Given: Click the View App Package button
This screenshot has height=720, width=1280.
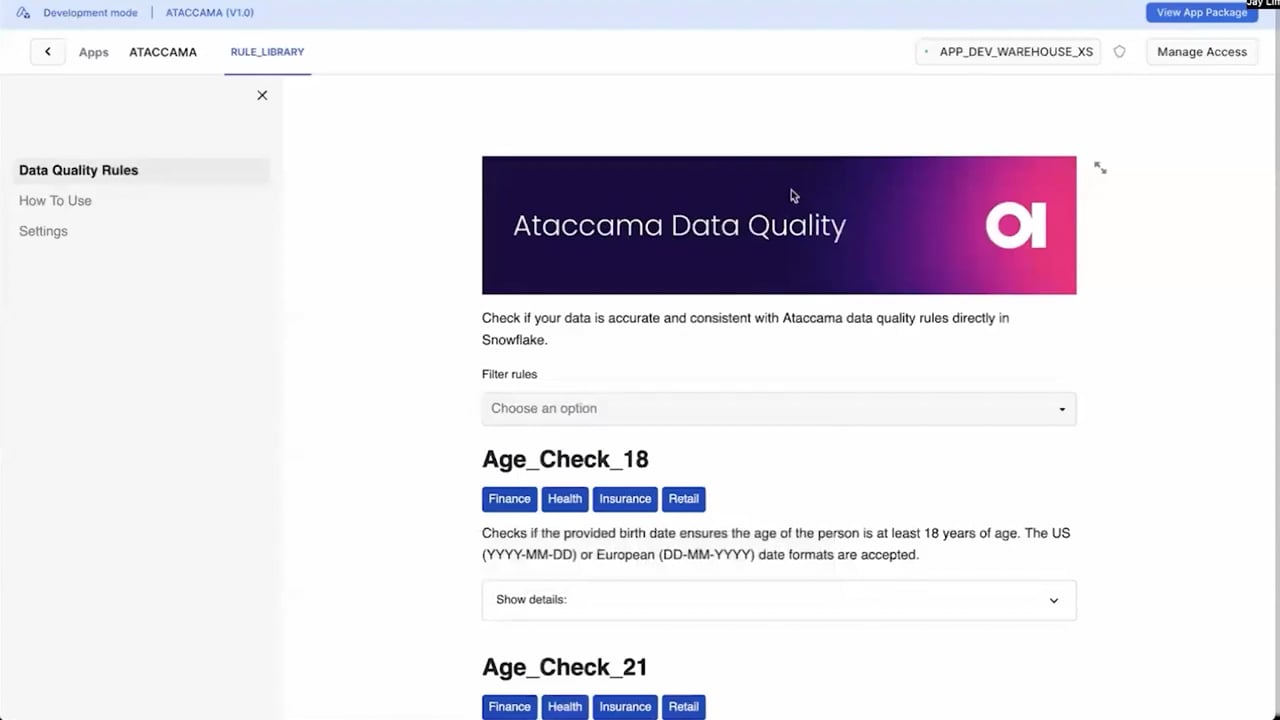Looking at the screenshot, I should coord(1201,12).
